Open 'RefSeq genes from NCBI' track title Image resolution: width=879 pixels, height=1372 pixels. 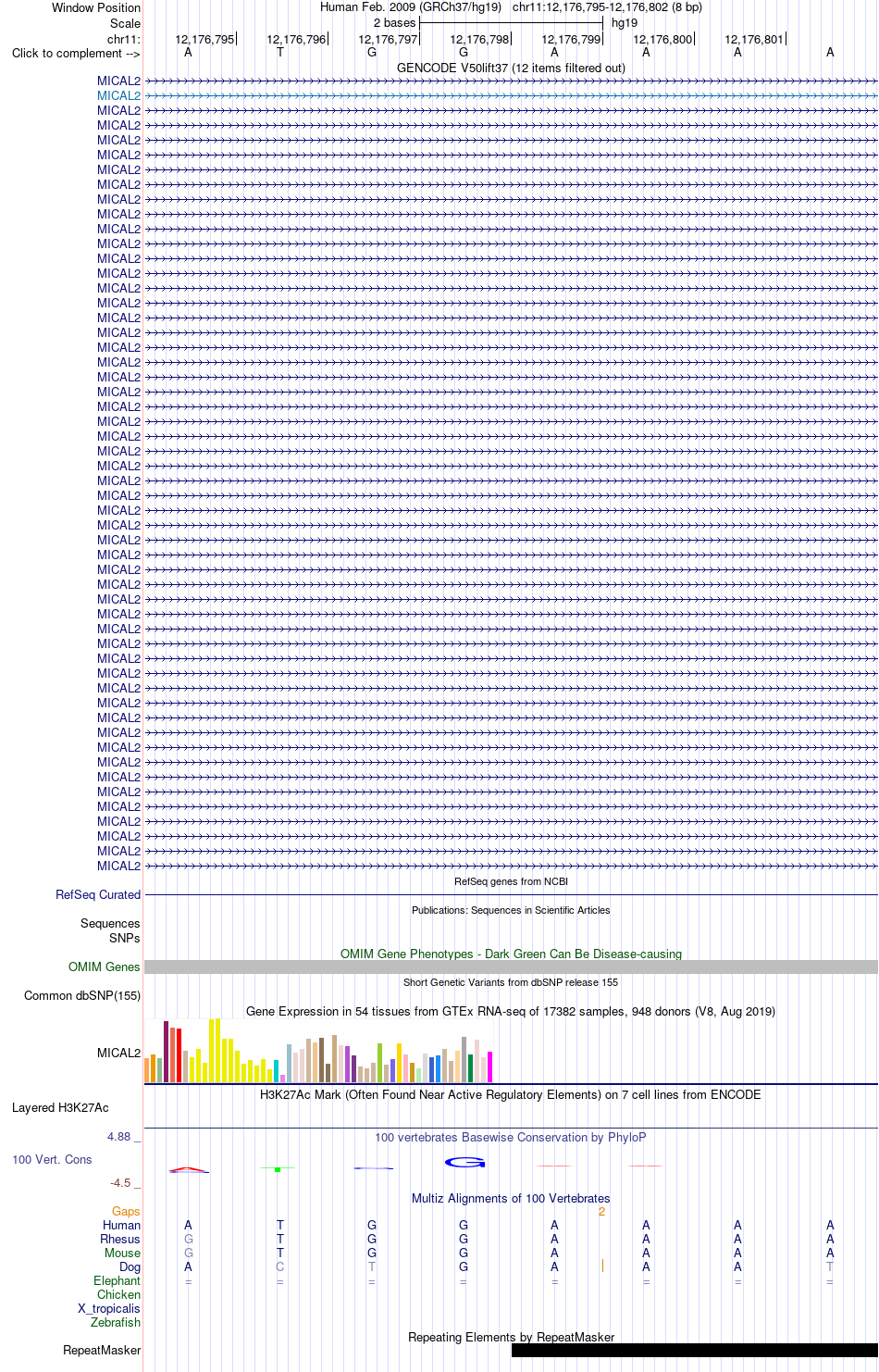point(511,881)
